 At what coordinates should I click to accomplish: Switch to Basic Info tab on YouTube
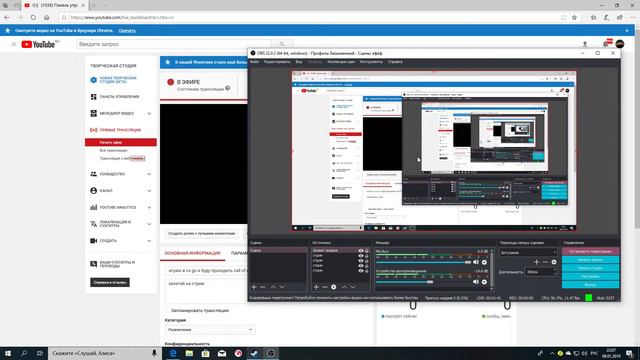tap(193, 253)
